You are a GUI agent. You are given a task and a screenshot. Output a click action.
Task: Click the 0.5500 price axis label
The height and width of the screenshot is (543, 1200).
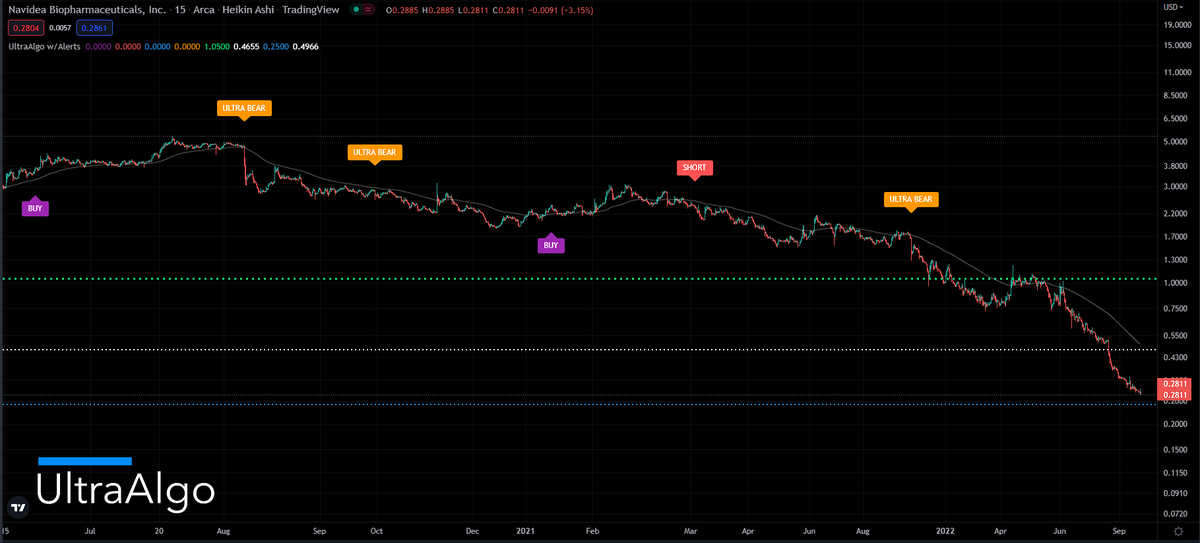pos(1176,335)
